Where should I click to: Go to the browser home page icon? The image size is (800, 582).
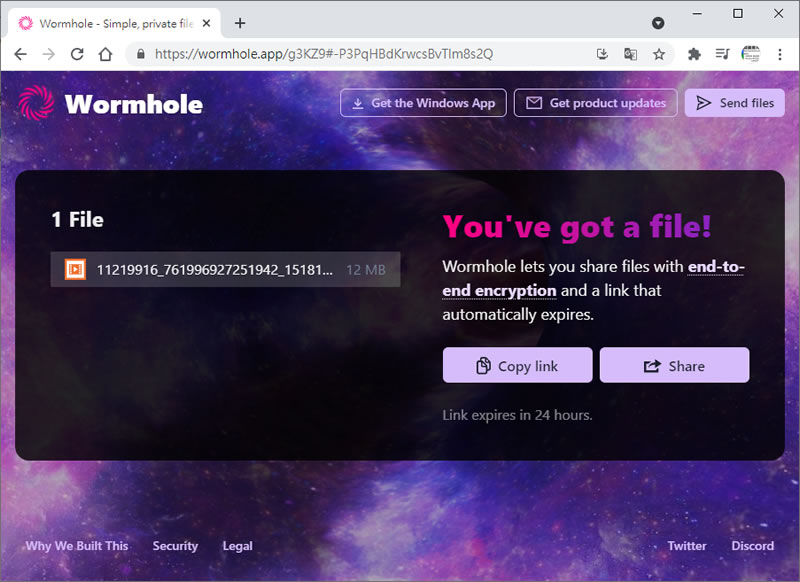(106, 54)
